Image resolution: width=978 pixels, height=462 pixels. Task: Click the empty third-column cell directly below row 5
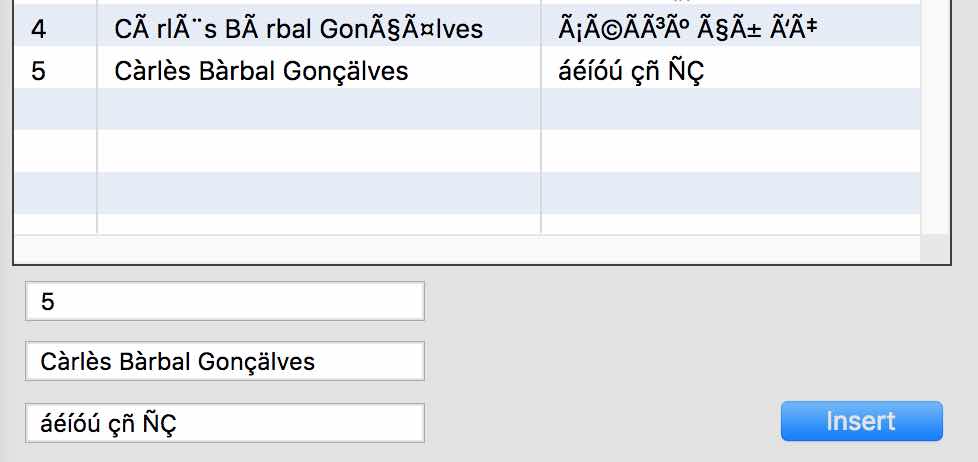pyautogui.click(x=730, y=109)
